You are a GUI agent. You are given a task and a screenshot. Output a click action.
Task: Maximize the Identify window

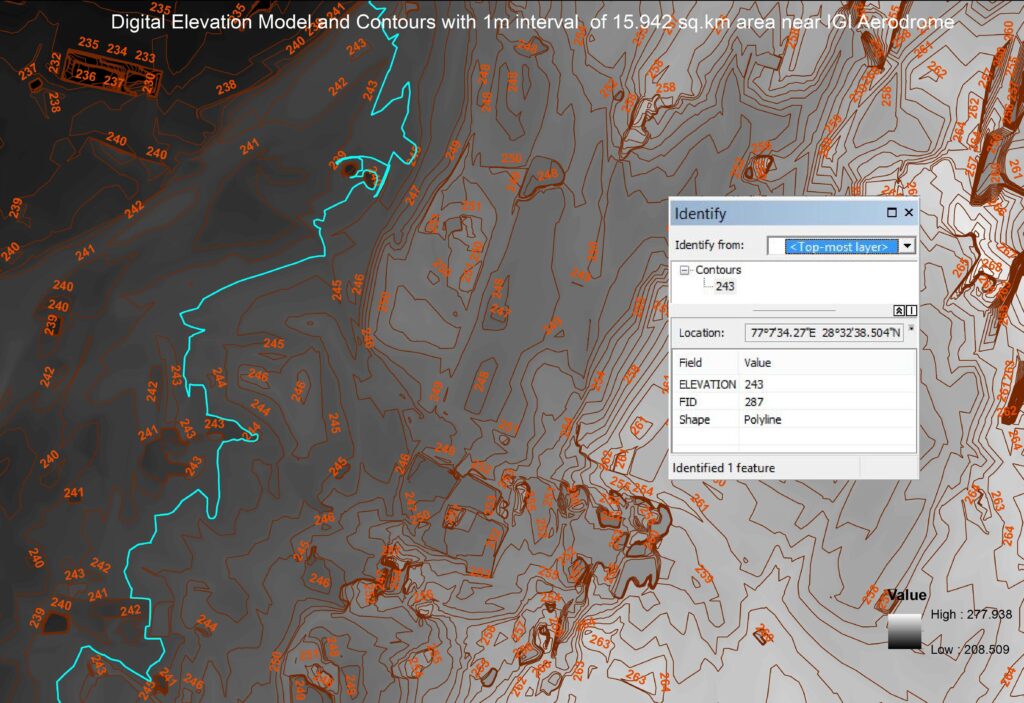[x=892, y=213]
